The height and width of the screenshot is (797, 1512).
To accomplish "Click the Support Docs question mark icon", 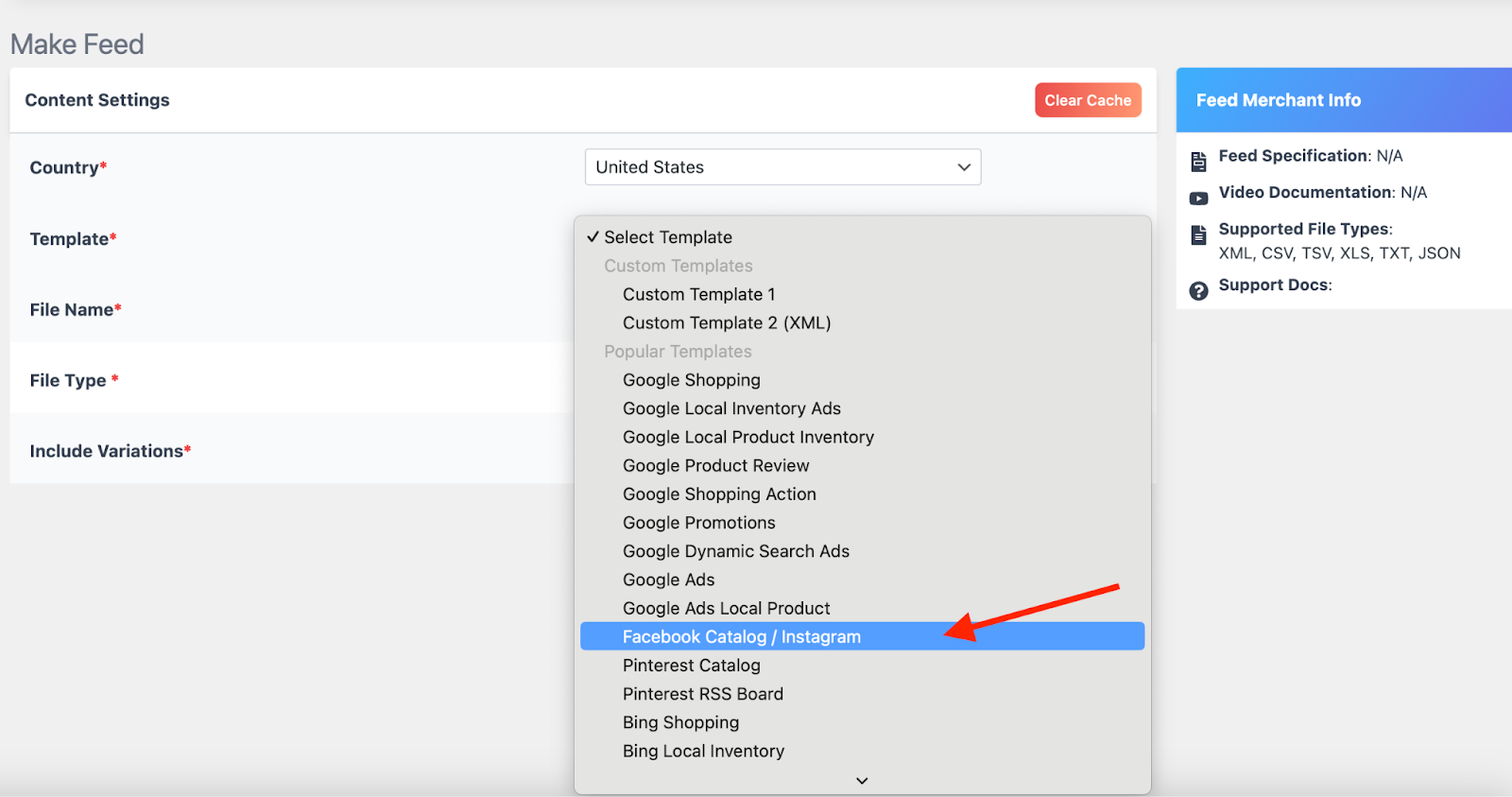I will point(1198,291).
